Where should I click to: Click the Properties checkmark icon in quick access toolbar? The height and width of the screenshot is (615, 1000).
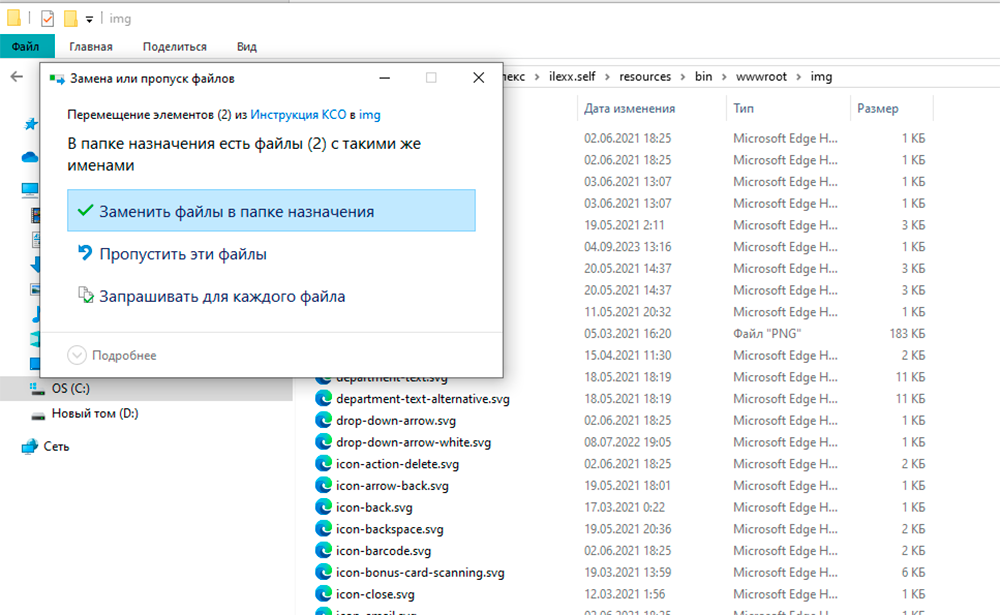(x=47, y=19)
